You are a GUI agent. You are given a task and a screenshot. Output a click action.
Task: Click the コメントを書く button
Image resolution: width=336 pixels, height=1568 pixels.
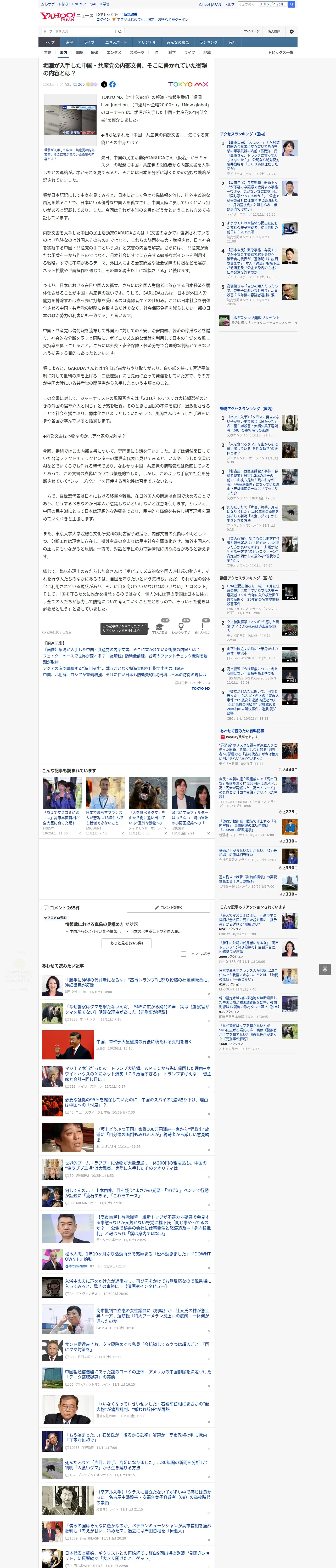(x=168, y=908)
